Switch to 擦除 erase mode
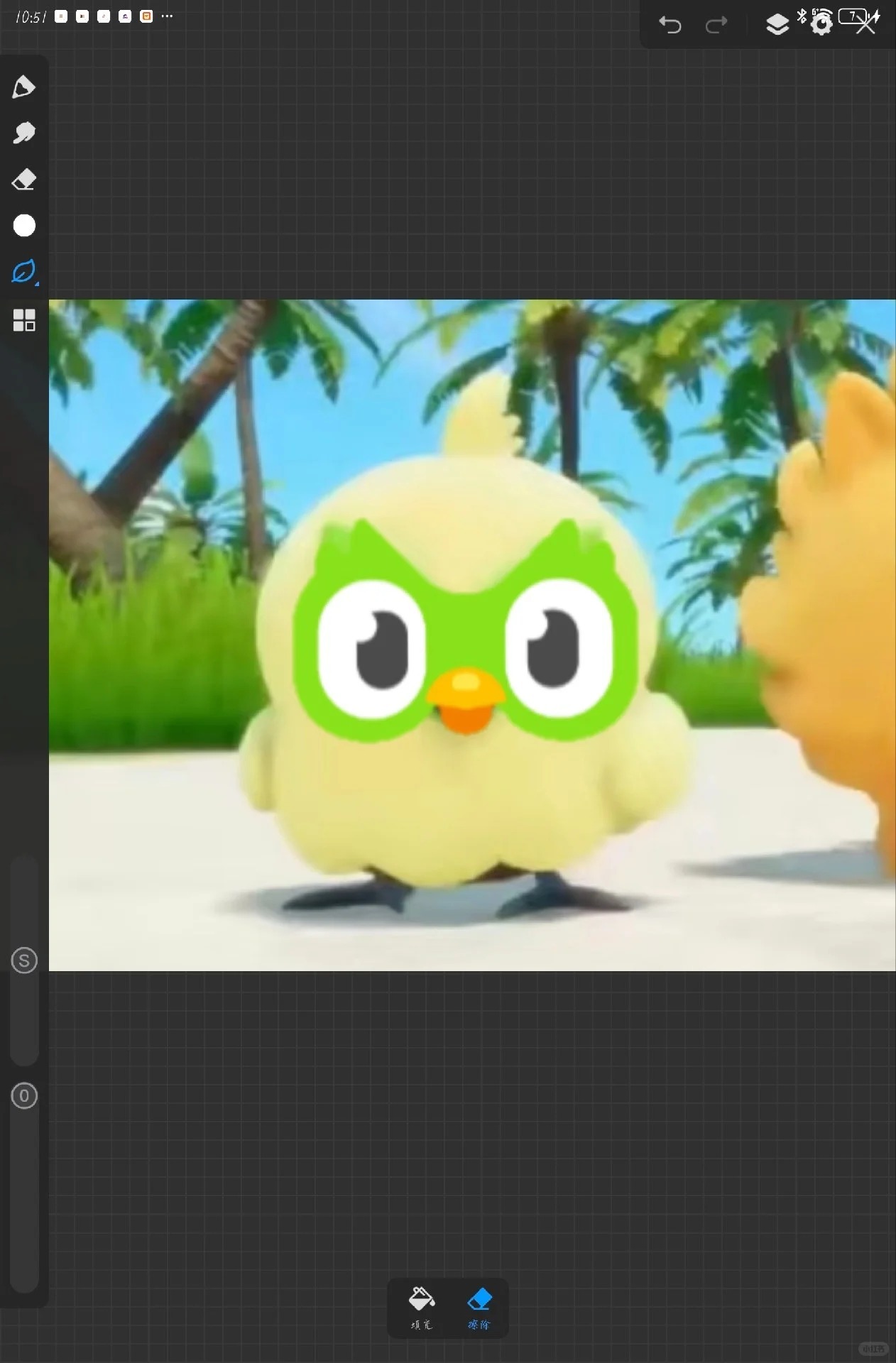Screen dimensions: 896x1363 pos(479,1308)
